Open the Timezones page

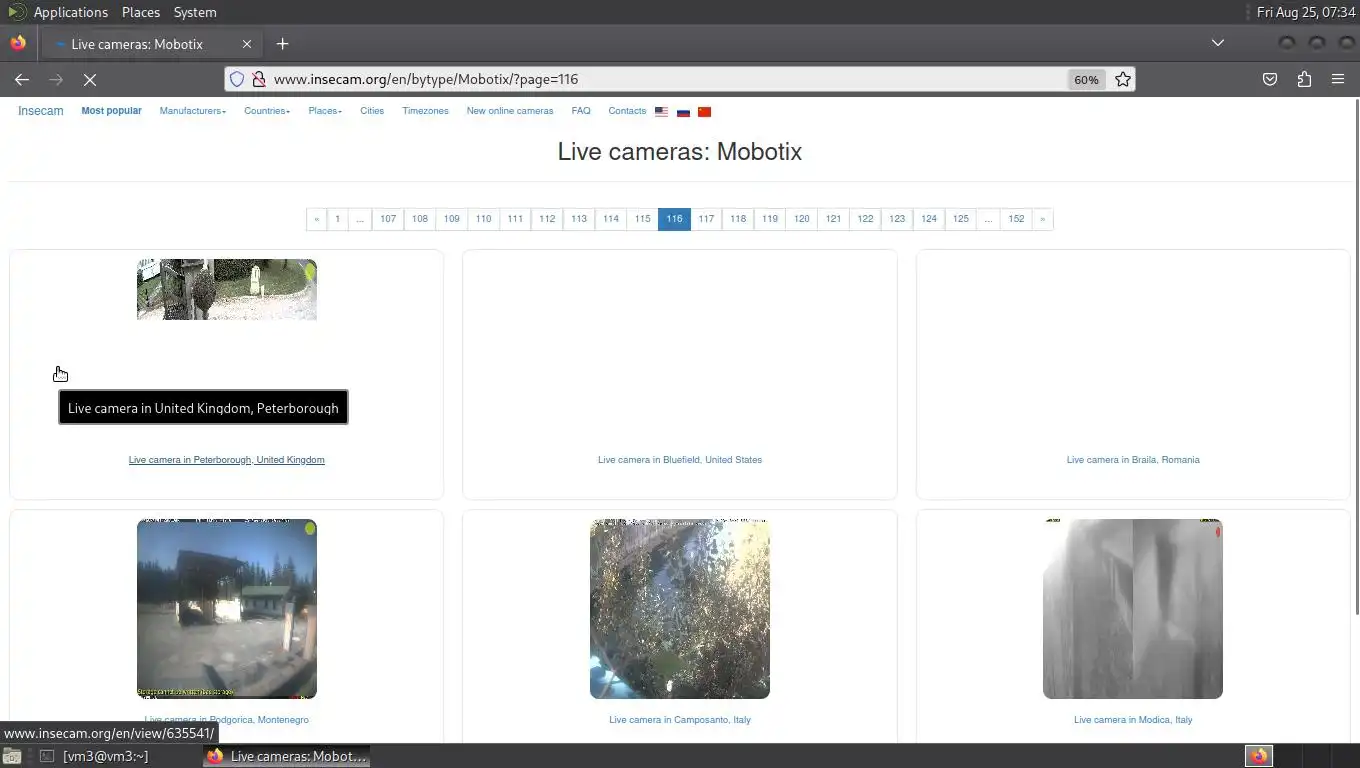pos(425,111)
